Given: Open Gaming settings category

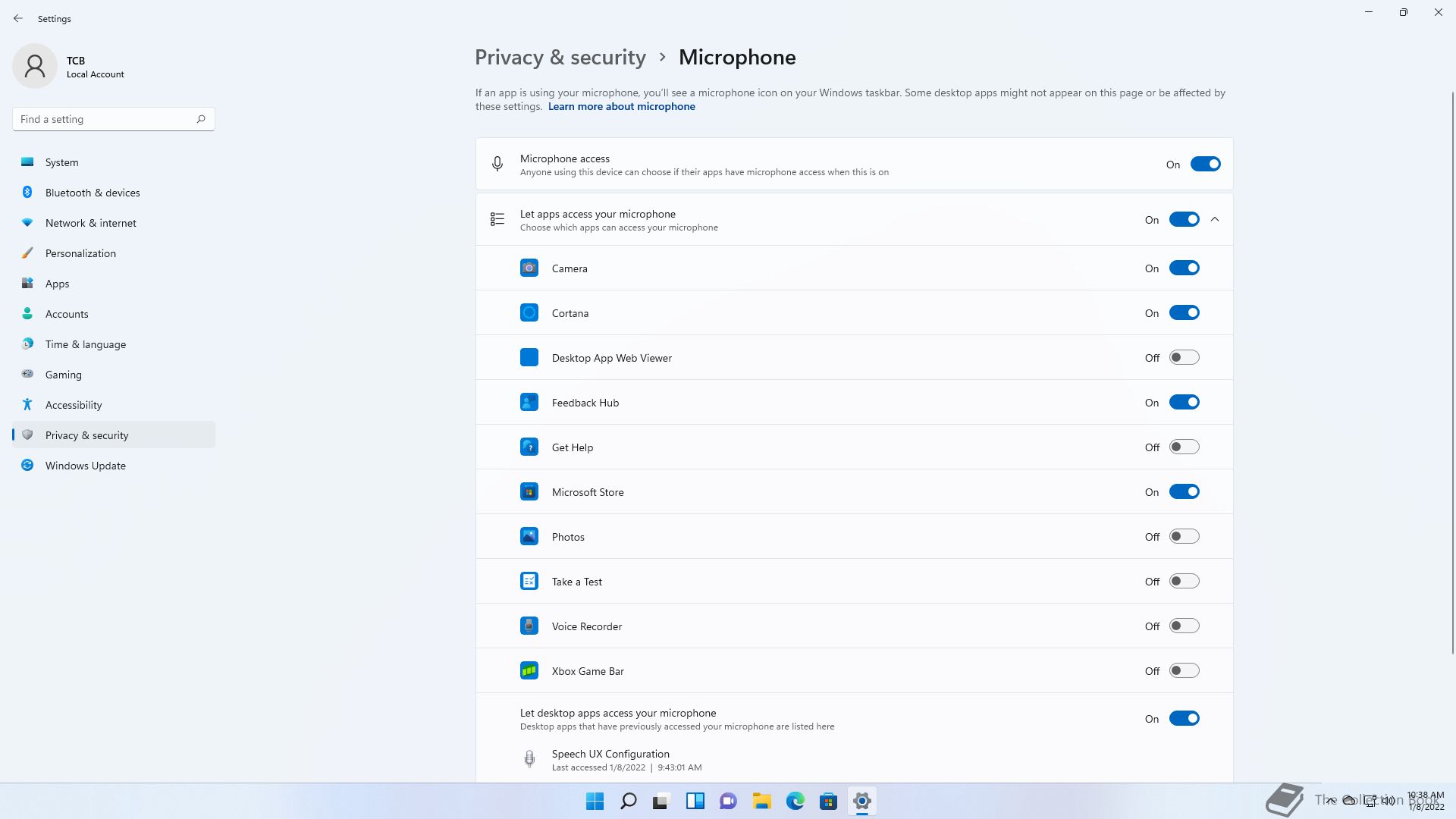Looking at the screenshot, I should click(x=114, y=375).
